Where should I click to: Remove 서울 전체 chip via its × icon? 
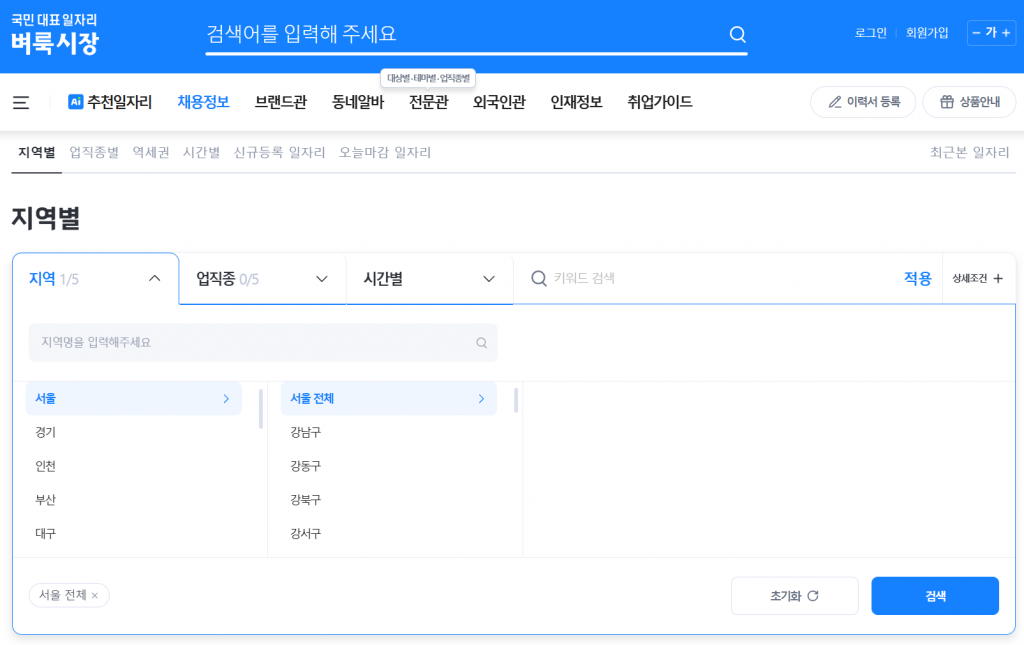(x=97, y=595)
